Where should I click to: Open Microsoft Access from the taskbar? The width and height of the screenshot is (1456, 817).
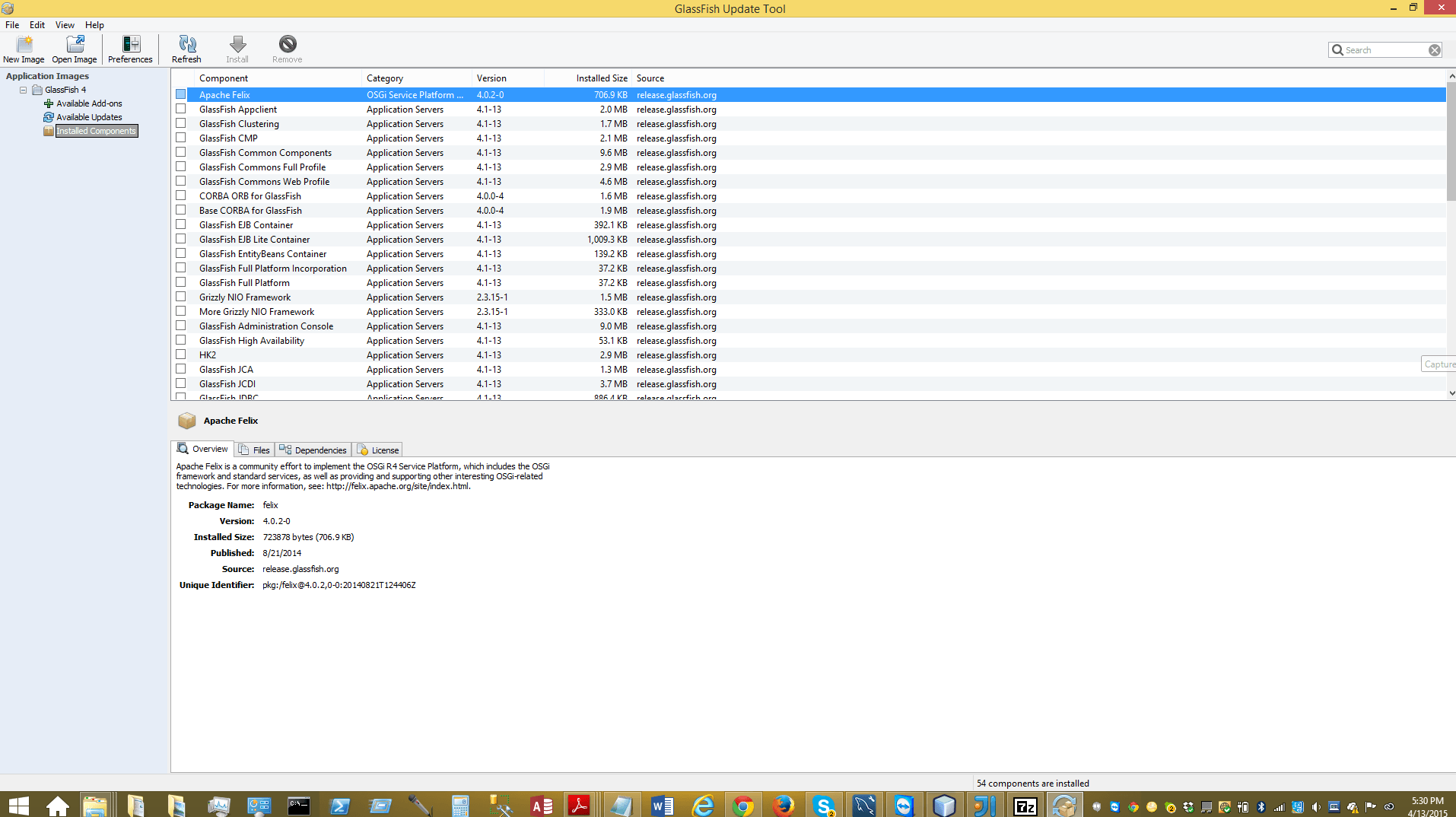pyautogui.click(x=542, y=806)
